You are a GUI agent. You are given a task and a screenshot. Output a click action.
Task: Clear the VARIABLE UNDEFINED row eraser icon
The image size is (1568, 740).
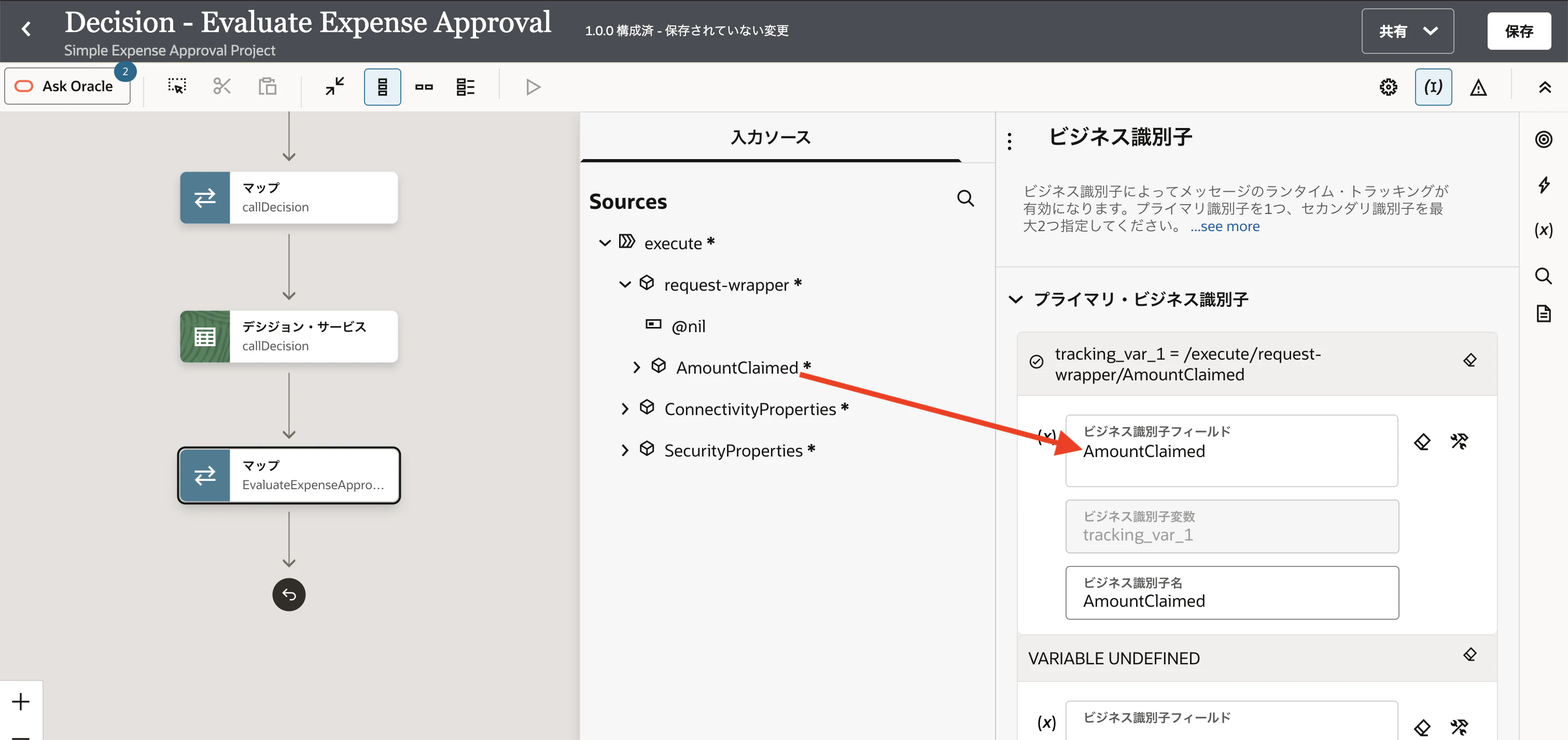click(x=1470, y=655)
